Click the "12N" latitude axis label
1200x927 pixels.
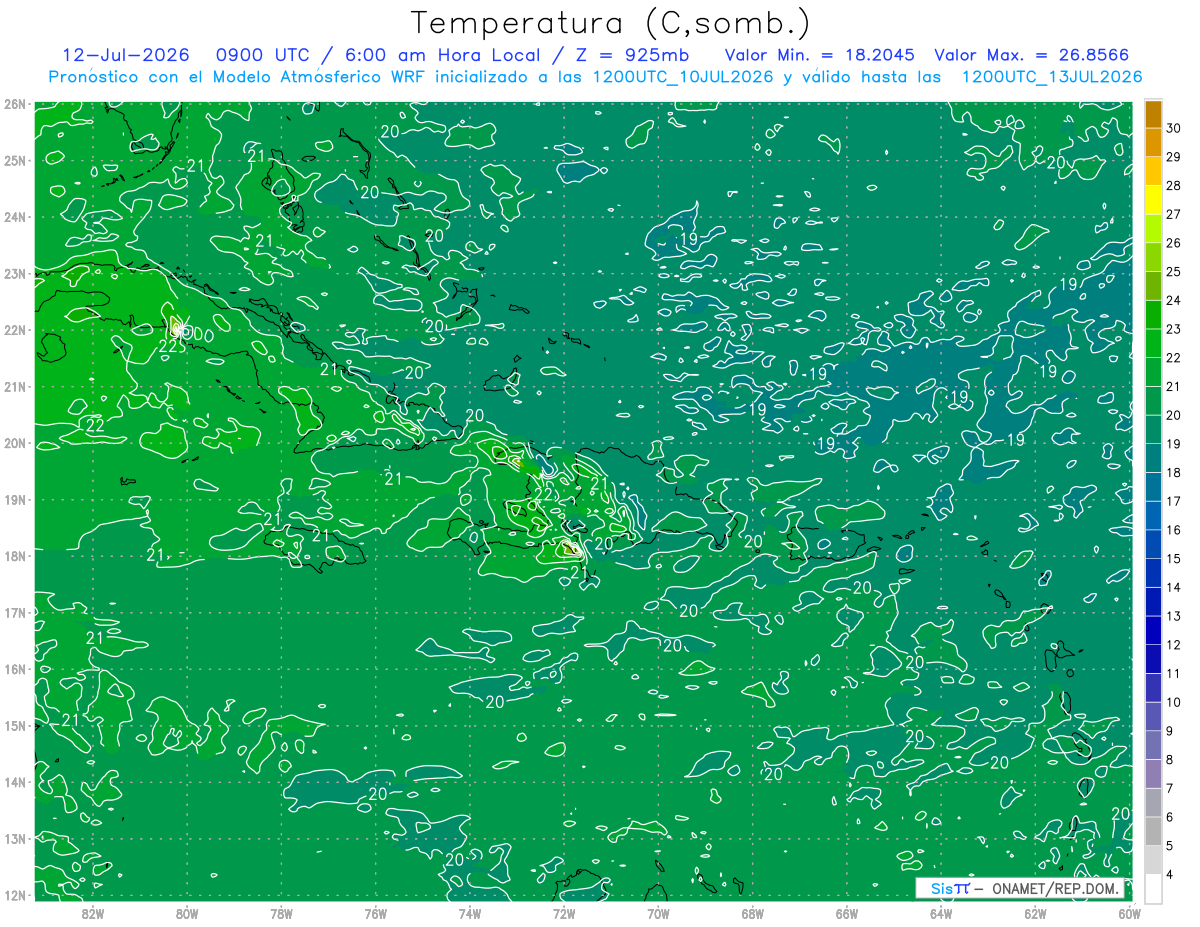tap(14, 895)
